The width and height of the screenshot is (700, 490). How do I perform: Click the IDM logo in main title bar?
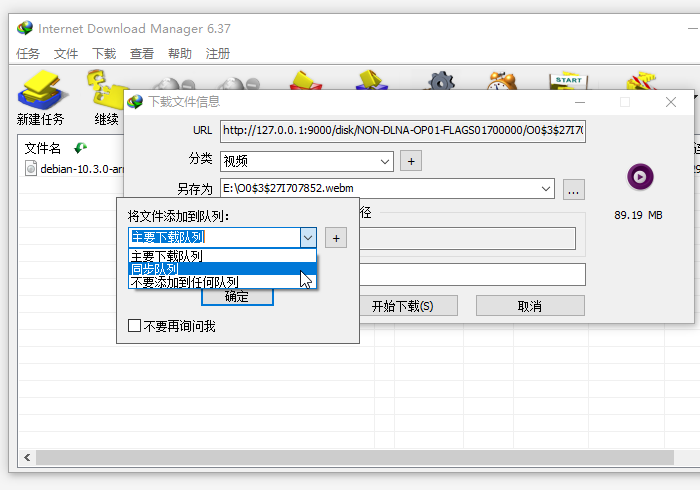[x=25, y=28]
